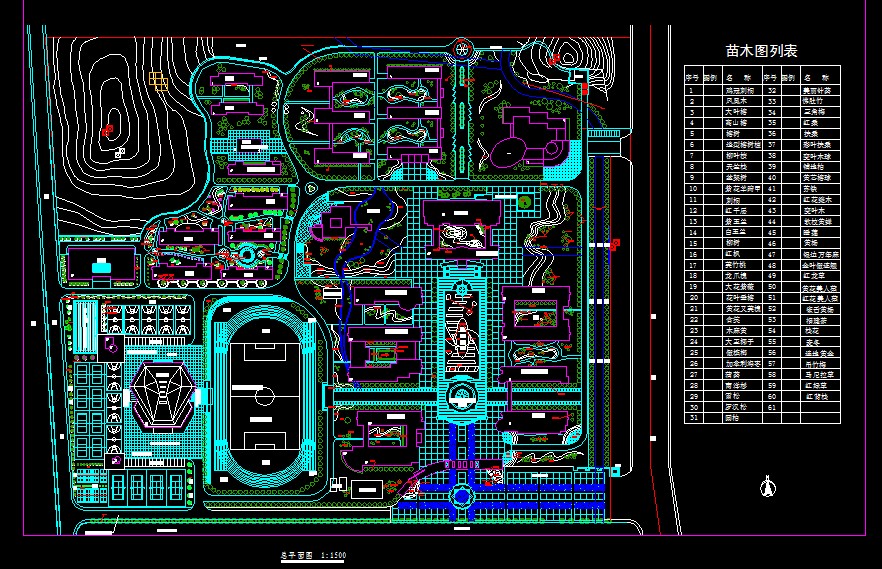Click the north arrow compass symbol
This screenshot has width=882, height=569.
[769, 488]
